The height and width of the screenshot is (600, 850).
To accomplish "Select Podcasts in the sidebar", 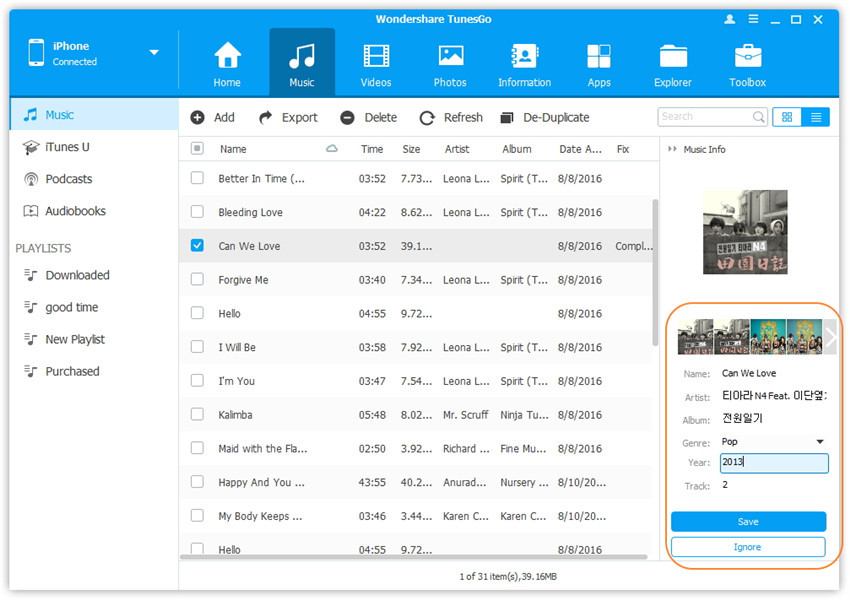I will point(68,179).
